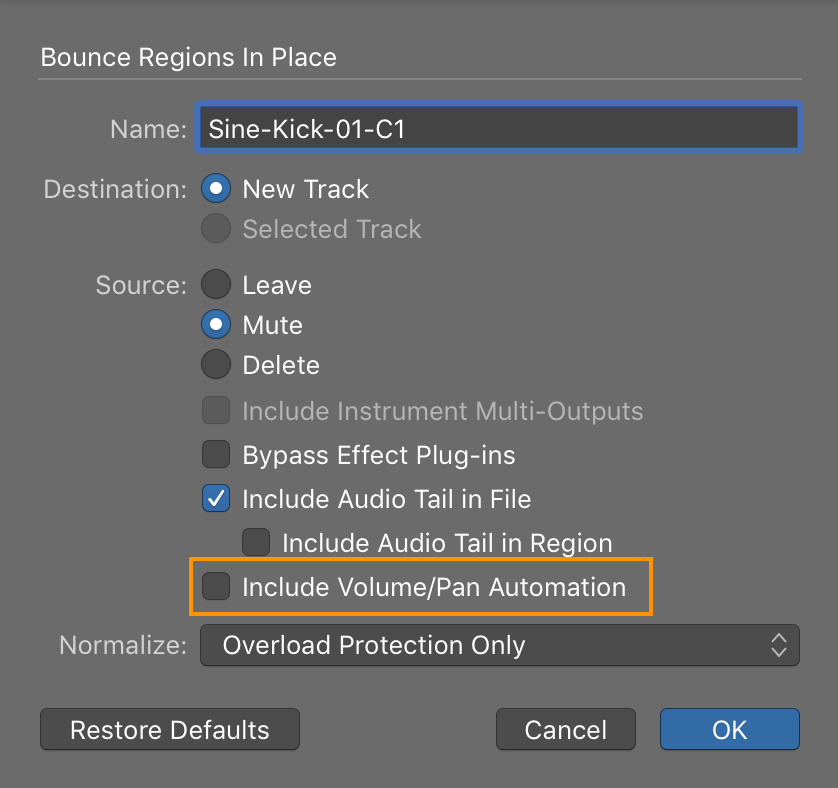838x788 pixels.
Task: Enable Include Audio Tail in Region
Action: click(256, 542)
